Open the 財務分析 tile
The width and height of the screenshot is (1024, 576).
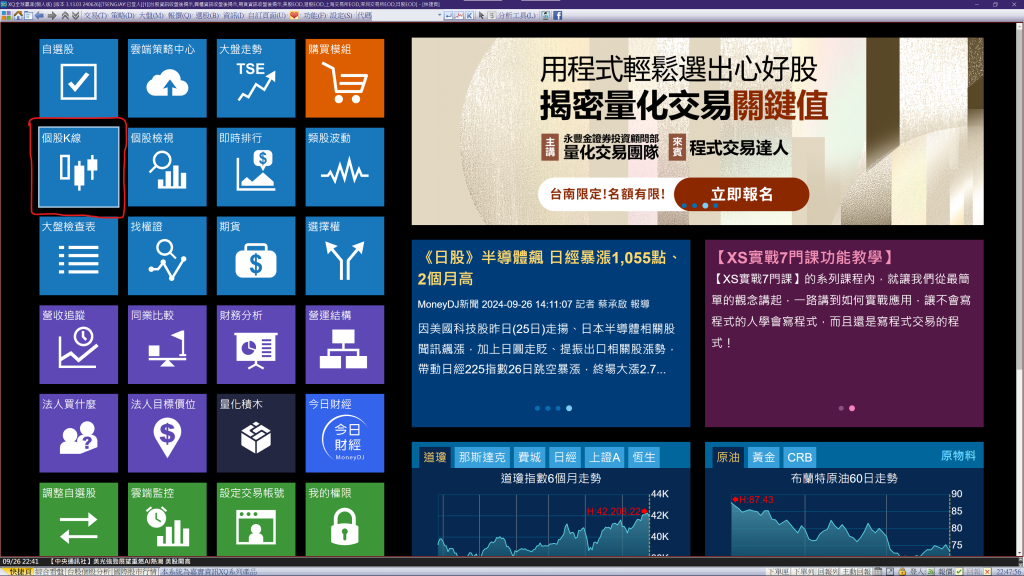[256, 344]
